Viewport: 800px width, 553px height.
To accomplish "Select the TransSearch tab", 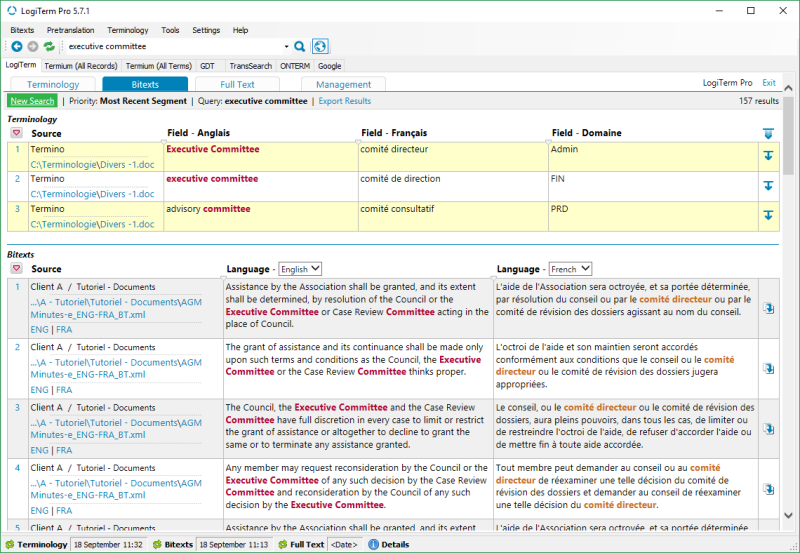I will 251,66.
